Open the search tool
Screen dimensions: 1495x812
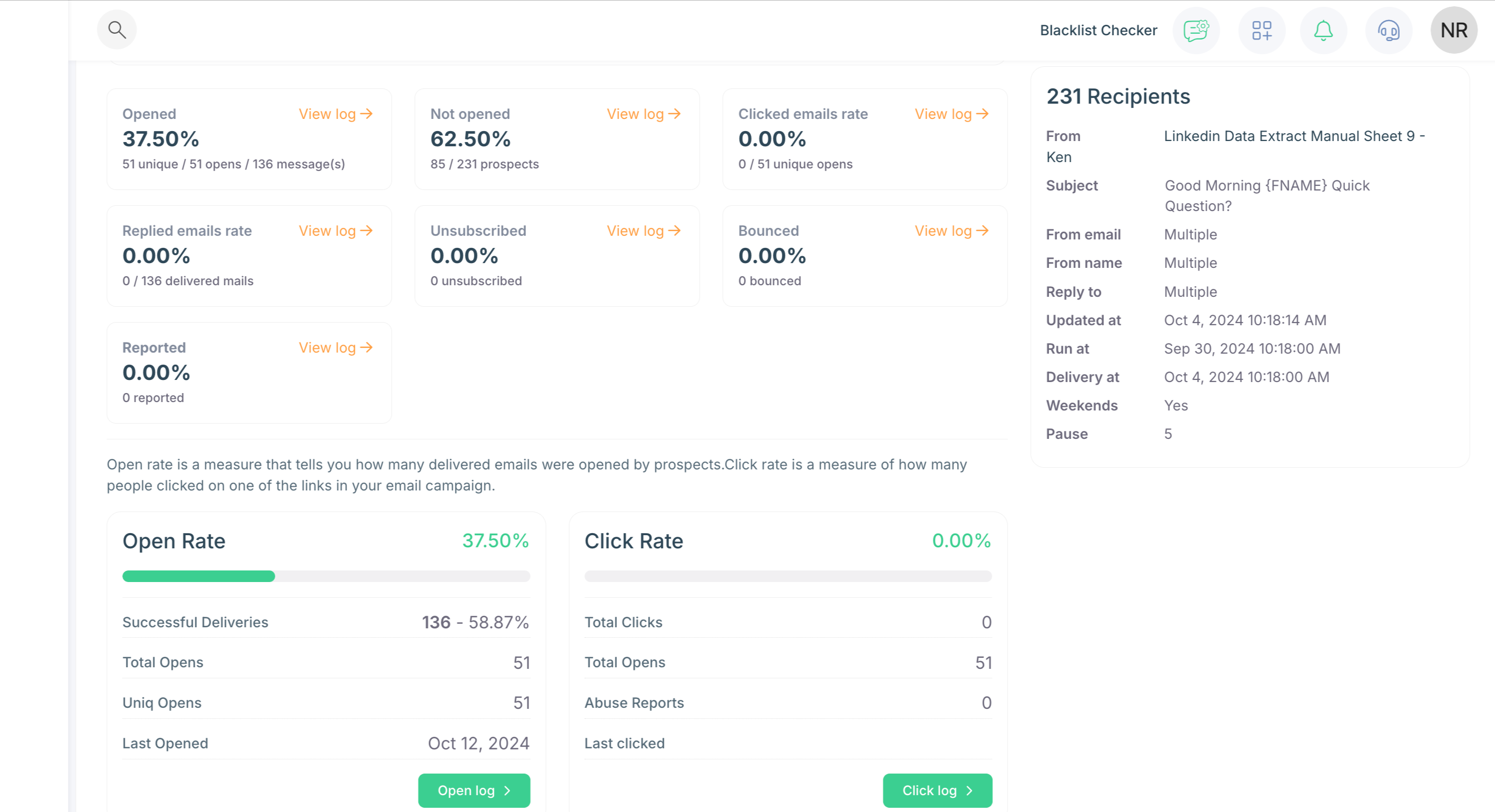[117, 29]
